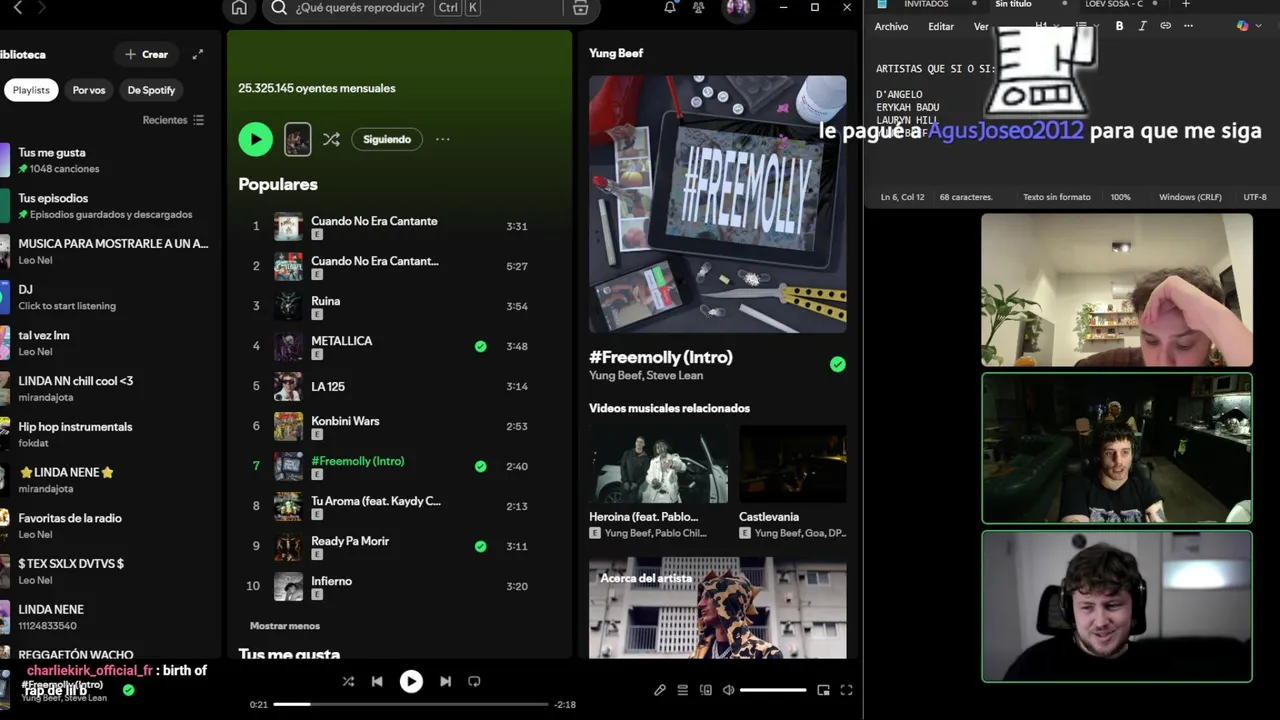The height and width of the screenshot is (720, 1280).
Task: Open Friend Activity people icon
Action: pyautogui.click(x=698, y=8)
